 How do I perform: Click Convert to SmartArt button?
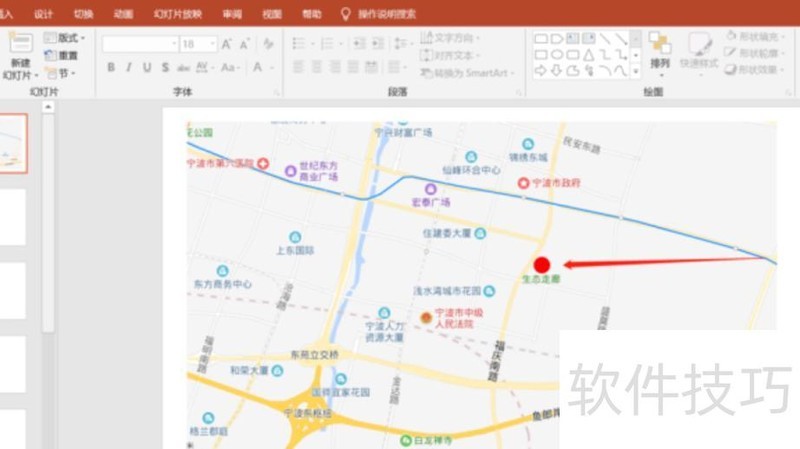[x=467, y=73]
